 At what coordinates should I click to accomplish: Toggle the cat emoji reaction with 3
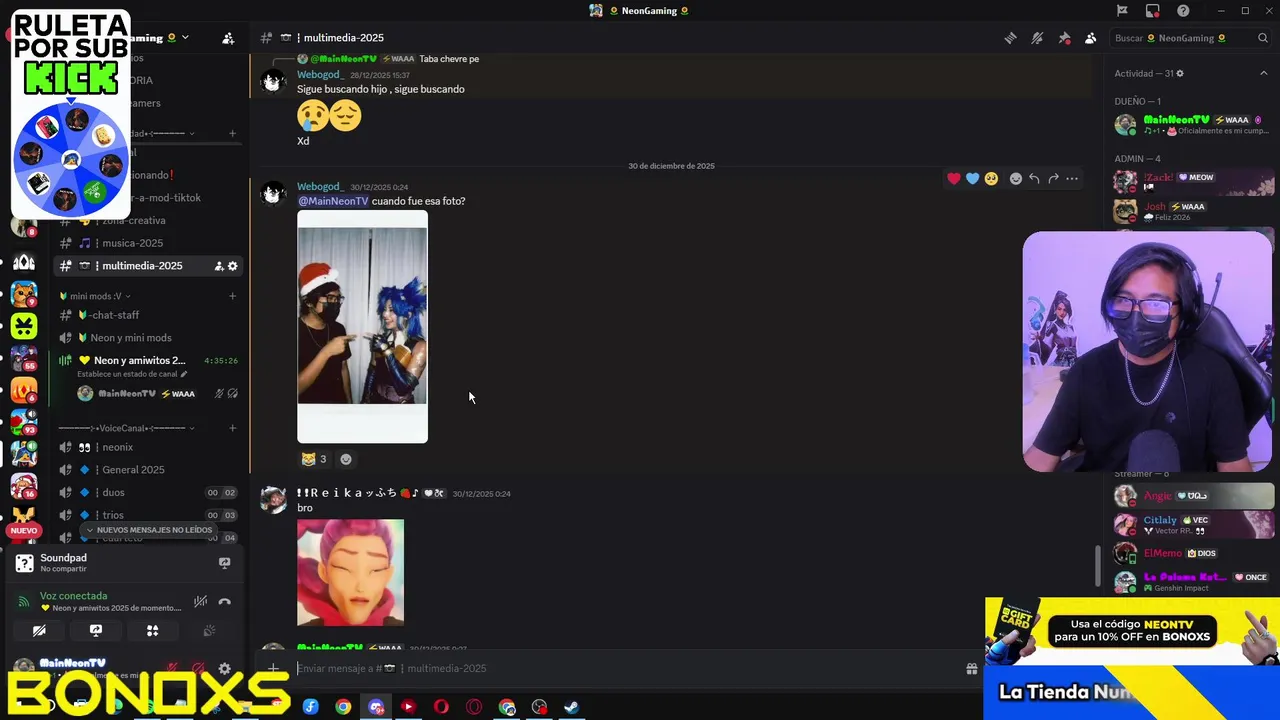click(314, 459)
